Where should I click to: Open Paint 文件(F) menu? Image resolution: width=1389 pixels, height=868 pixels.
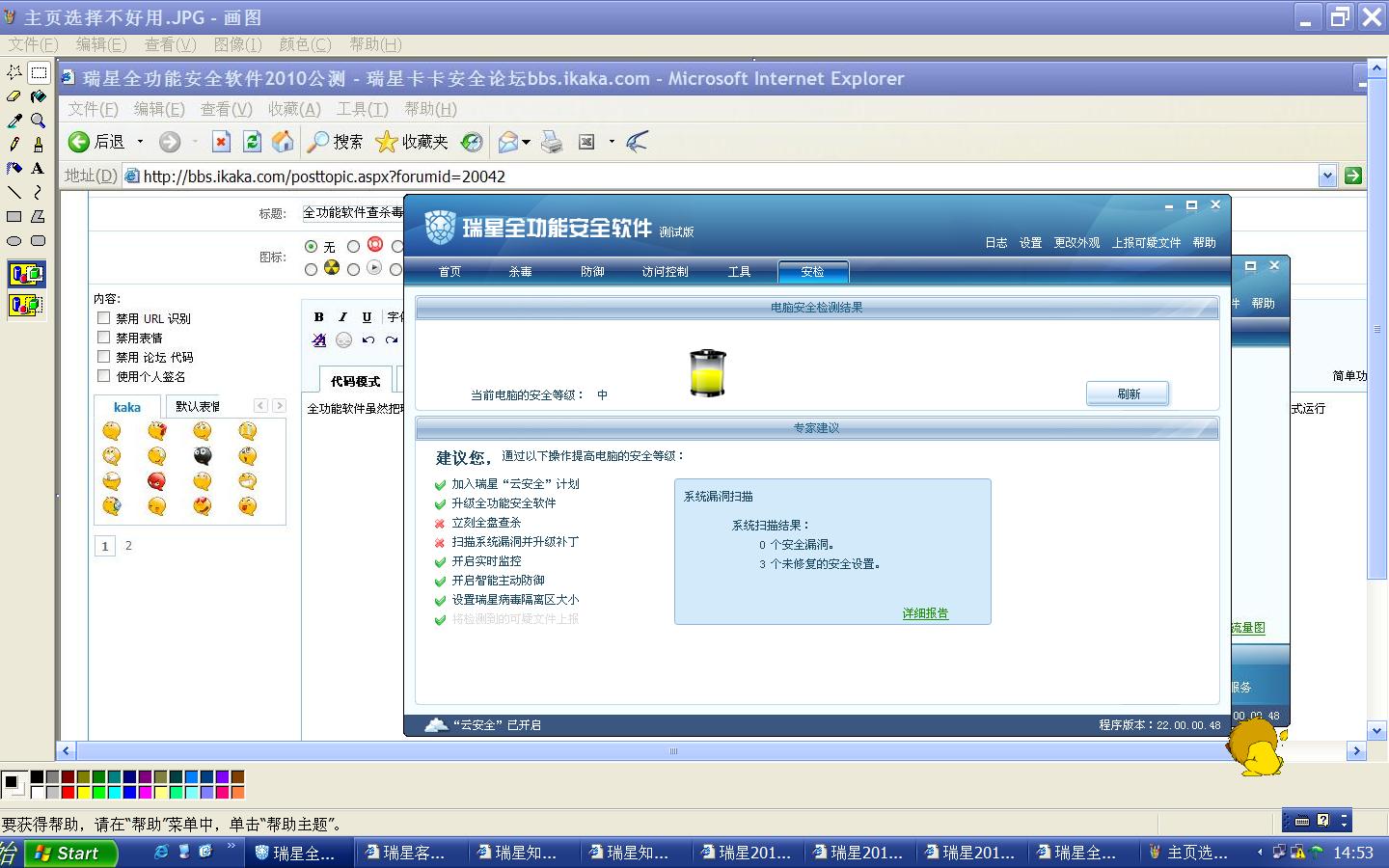33,44
